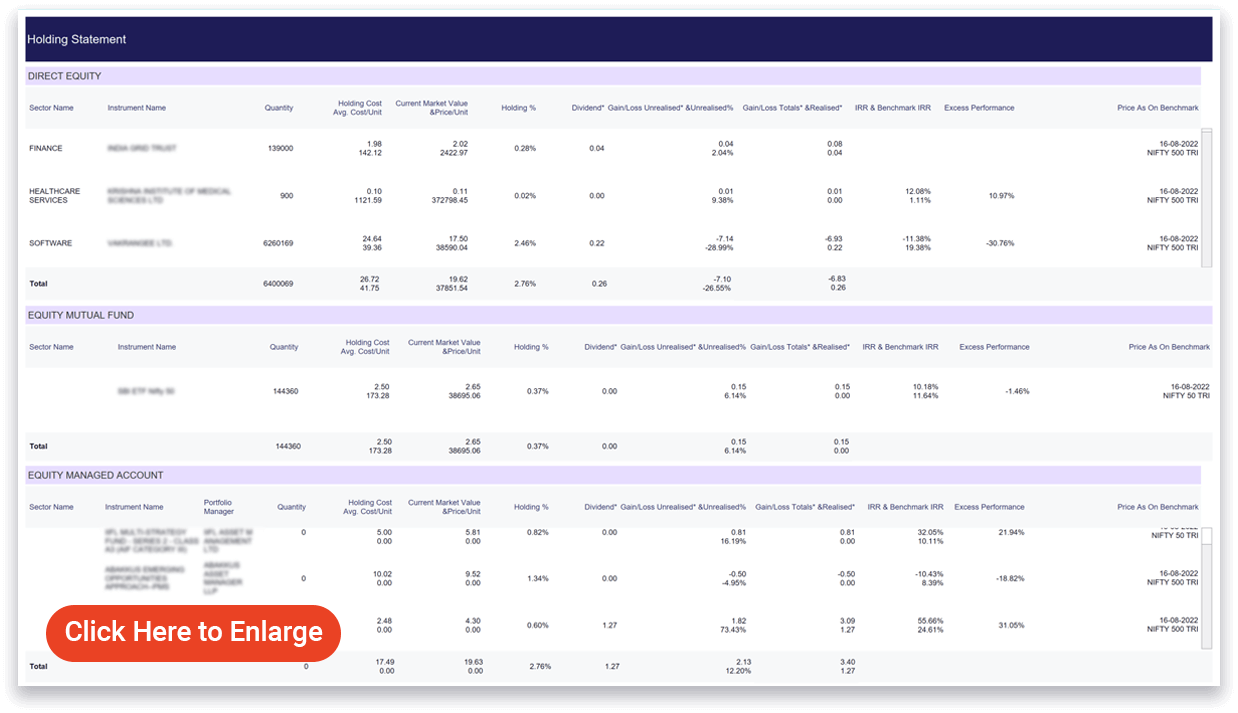Click the '55.66%' IRR value
Image resolution: width=1238 pixels, height=713 pixels.
tap(930, 621)
